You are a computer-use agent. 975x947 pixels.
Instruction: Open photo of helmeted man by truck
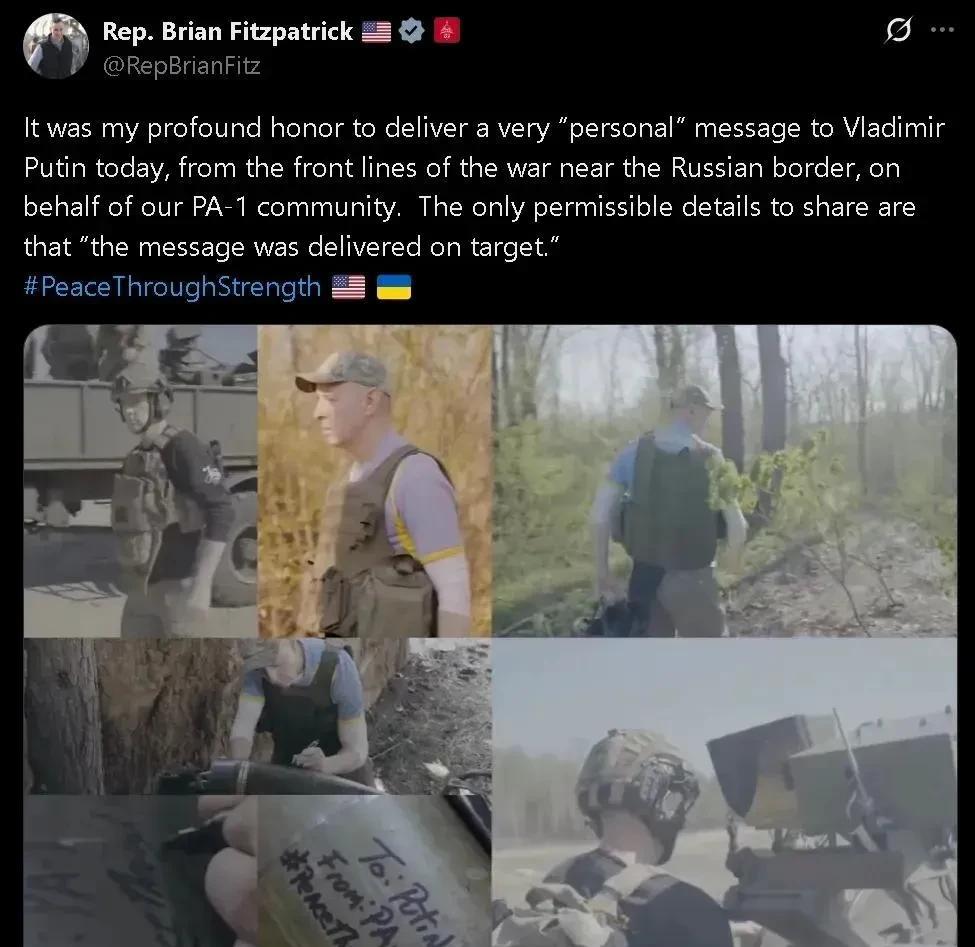[141, 481]
